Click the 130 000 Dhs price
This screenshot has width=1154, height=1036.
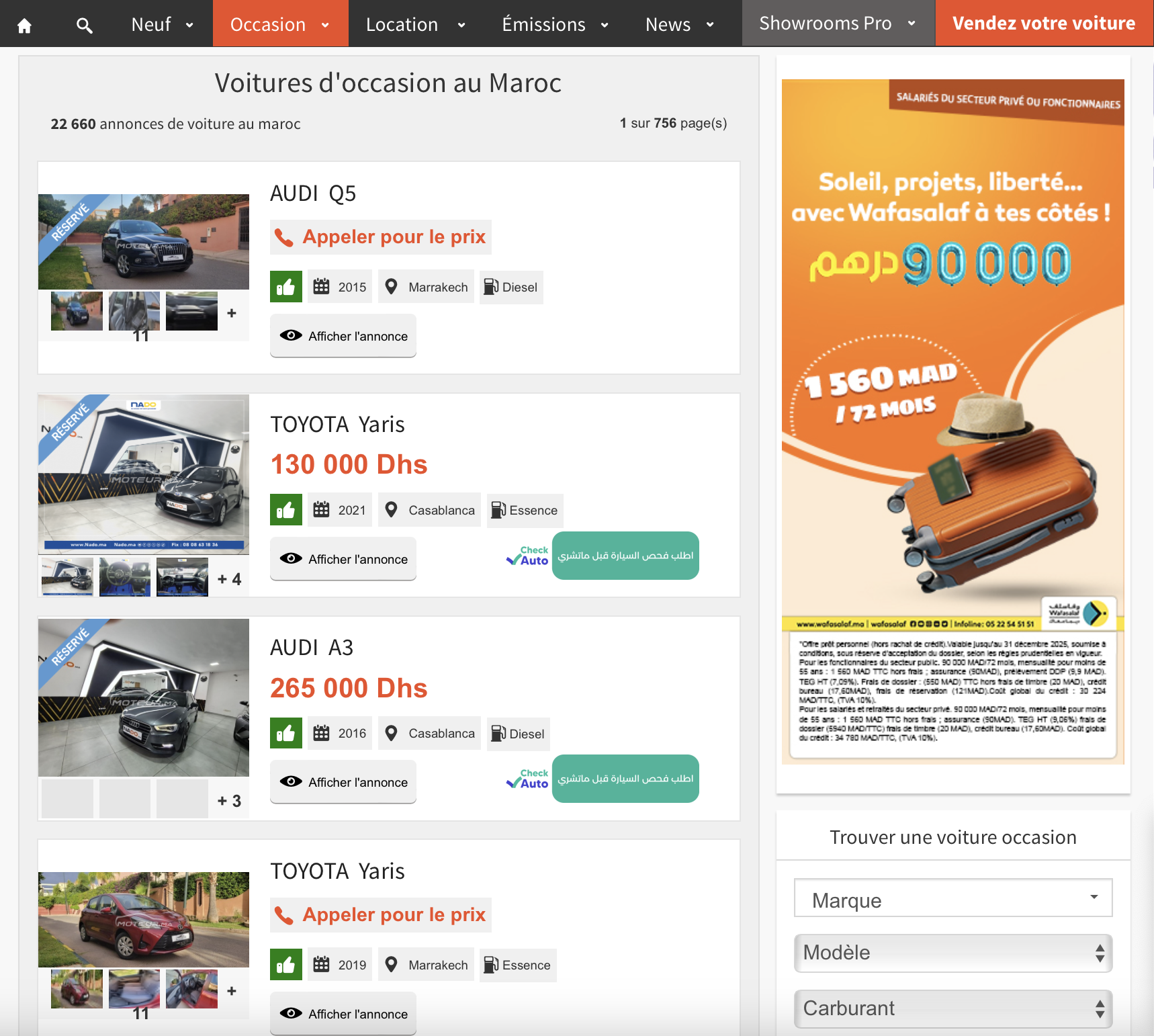pyautogui.click(x=349, y=464)
